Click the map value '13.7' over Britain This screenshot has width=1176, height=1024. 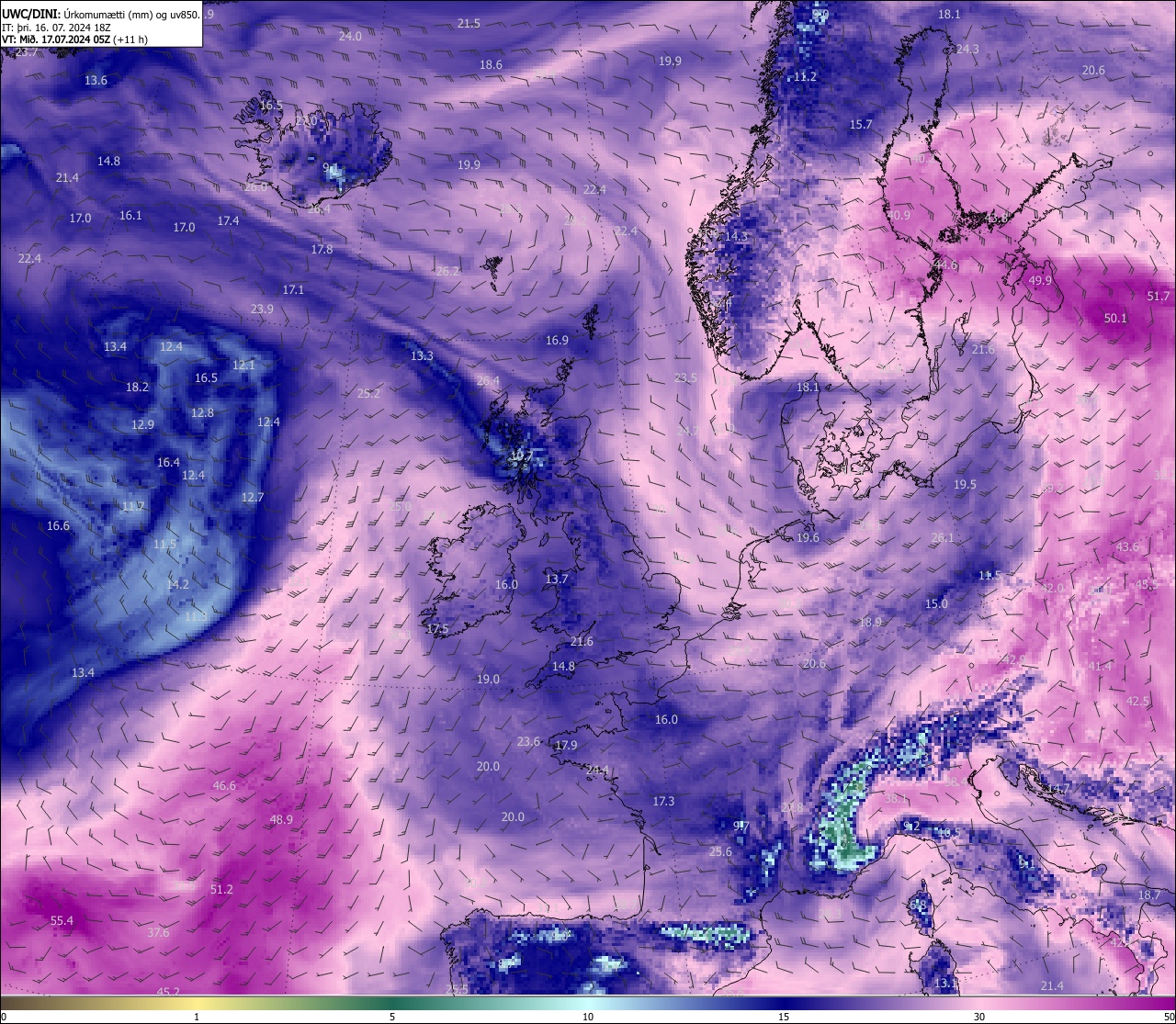pos(557,579)
